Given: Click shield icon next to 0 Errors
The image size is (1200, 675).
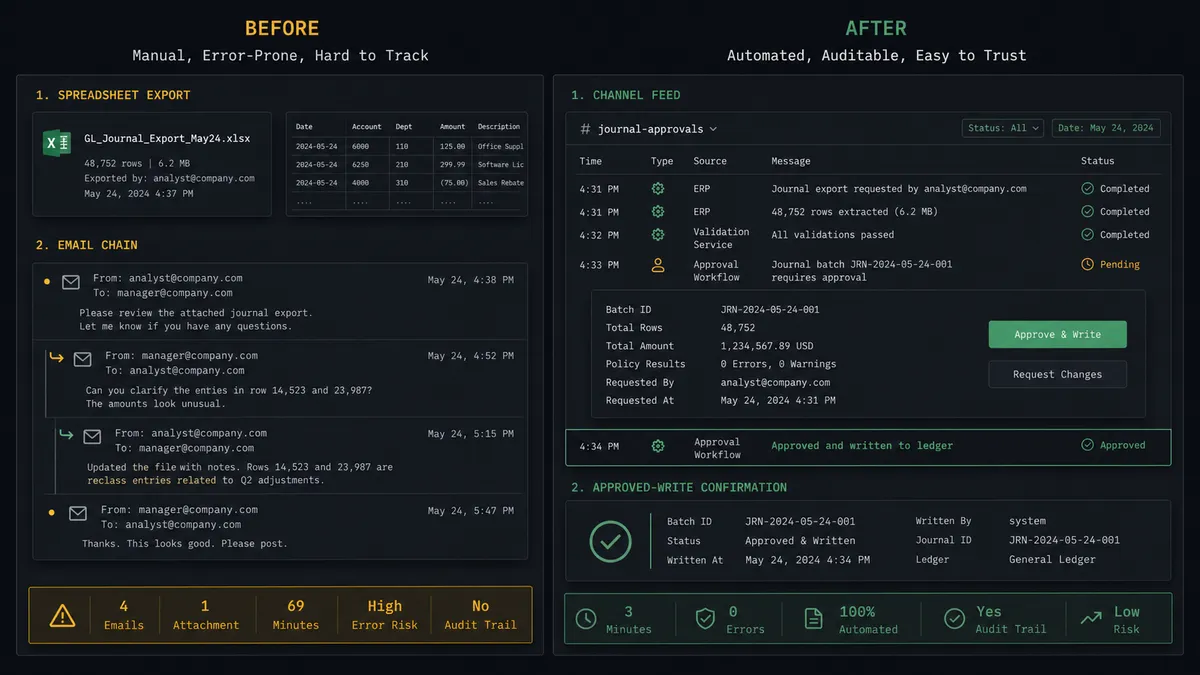Looking at the screenshot, I should (x=706, y=619).
